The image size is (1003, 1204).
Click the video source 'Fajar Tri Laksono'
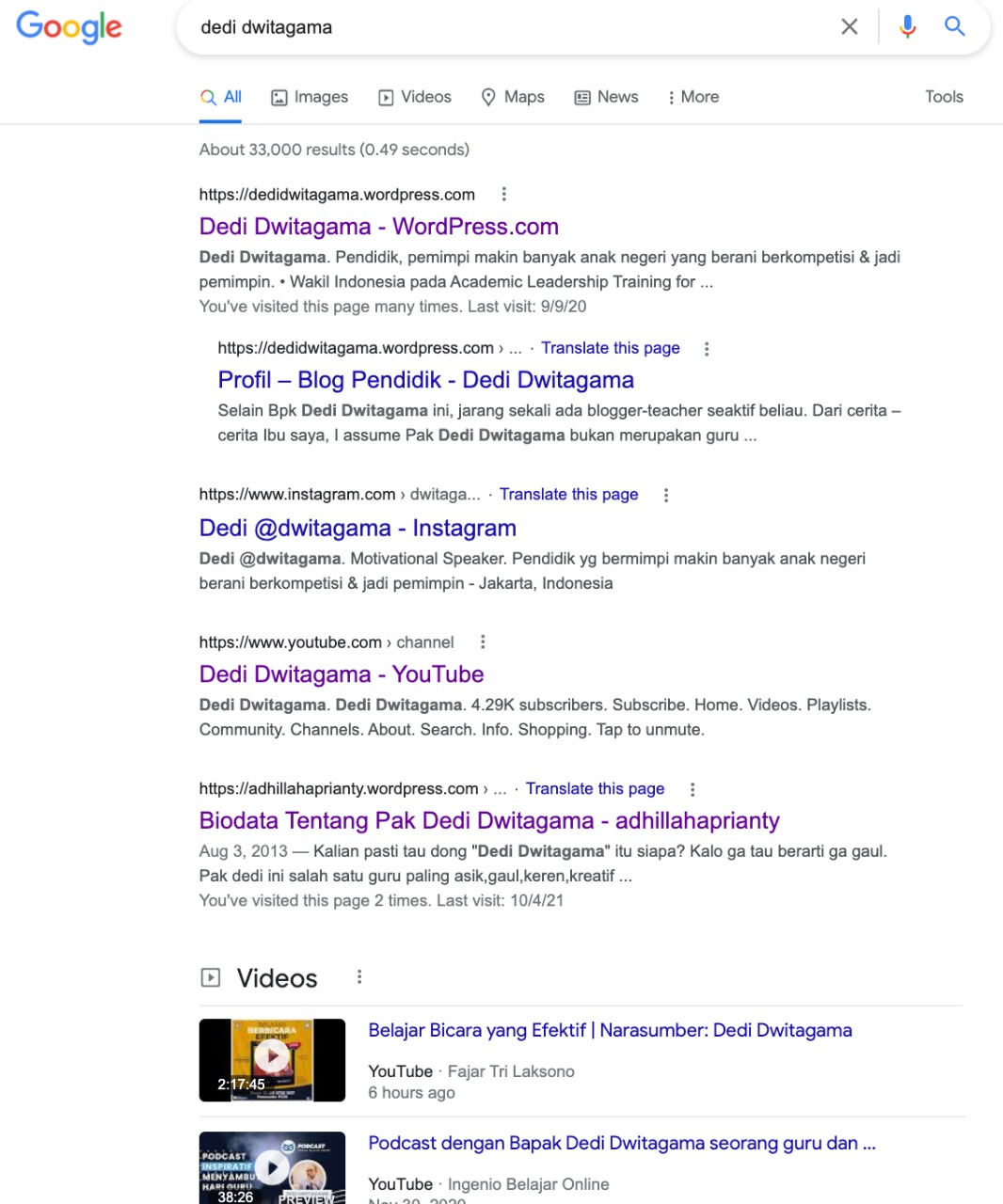[511, 1071]
